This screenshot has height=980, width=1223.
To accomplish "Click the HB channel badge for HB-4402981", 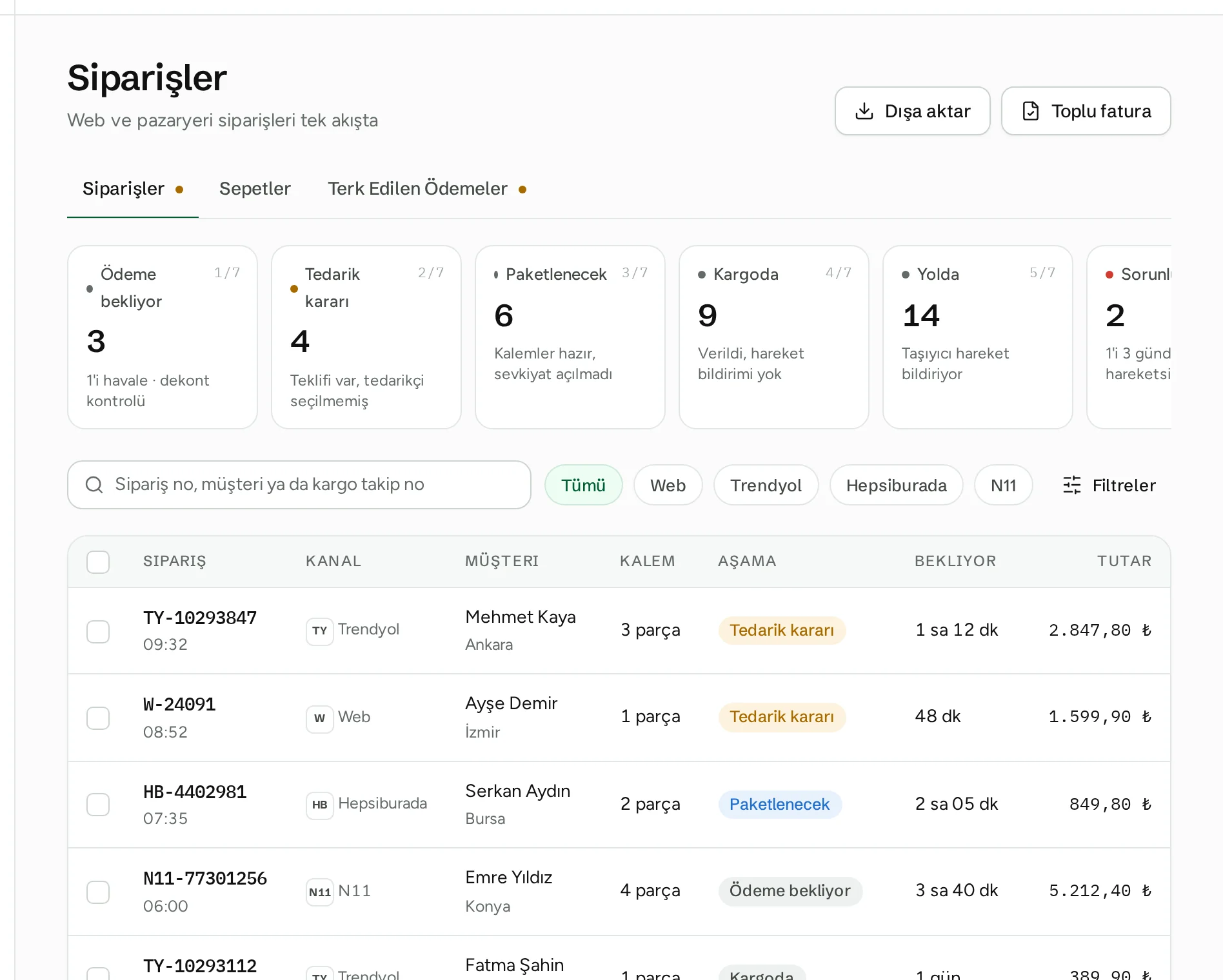I will (x=319, y=805).
